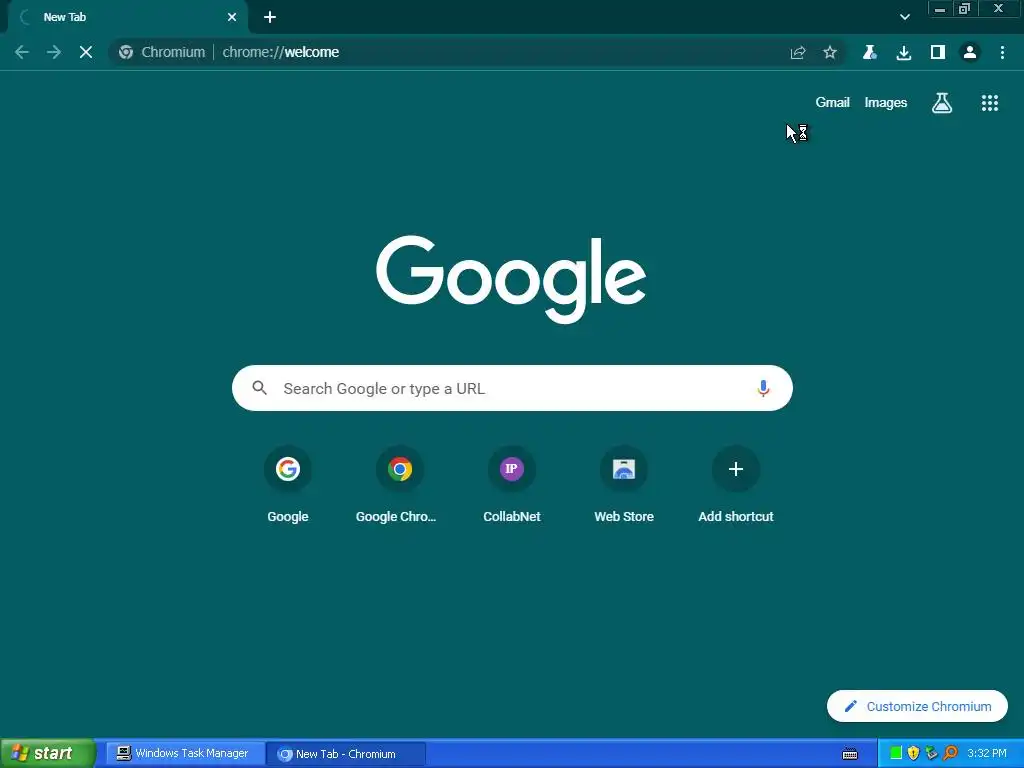
Task: Switch to Windows Task Manager in taskbar
Action: [x=183, y=753]
